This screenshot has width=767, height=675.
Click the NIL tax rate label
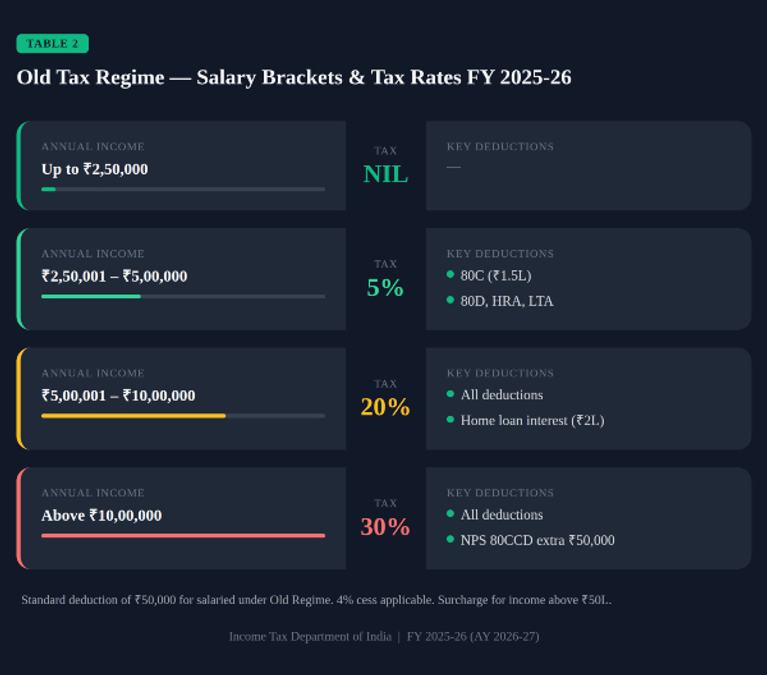385,174
